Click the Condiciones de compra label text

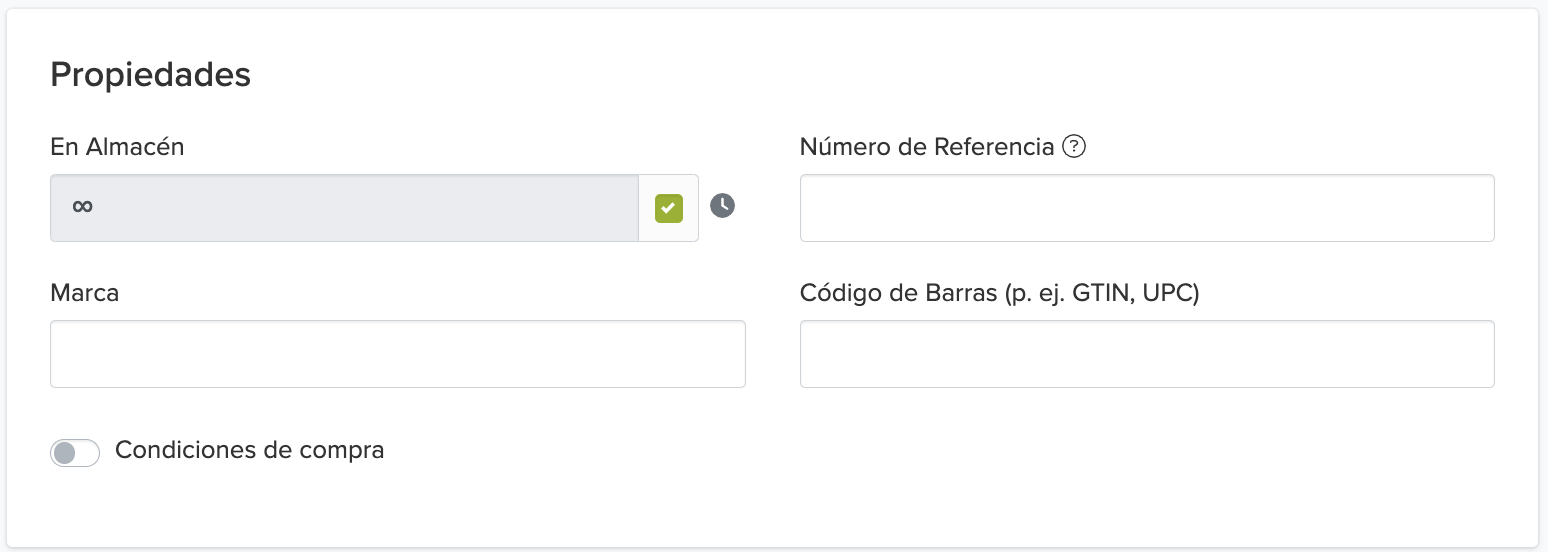(x=249, y=450)
